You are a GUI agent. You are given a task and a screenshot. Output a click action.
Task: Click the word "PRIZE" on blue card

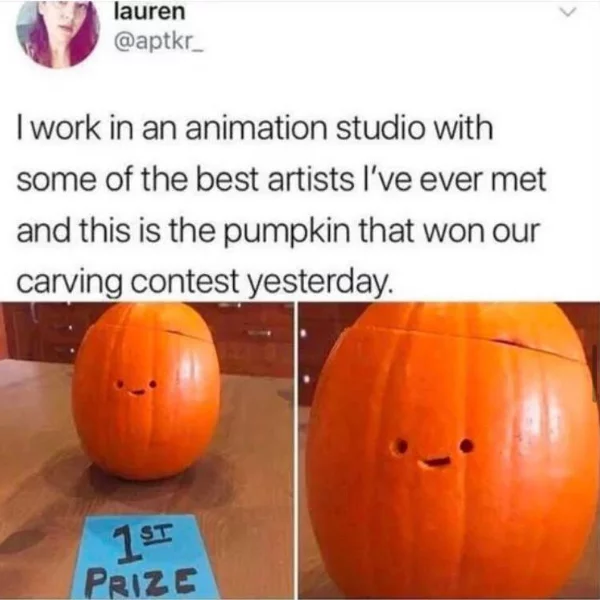coord(142,581)
